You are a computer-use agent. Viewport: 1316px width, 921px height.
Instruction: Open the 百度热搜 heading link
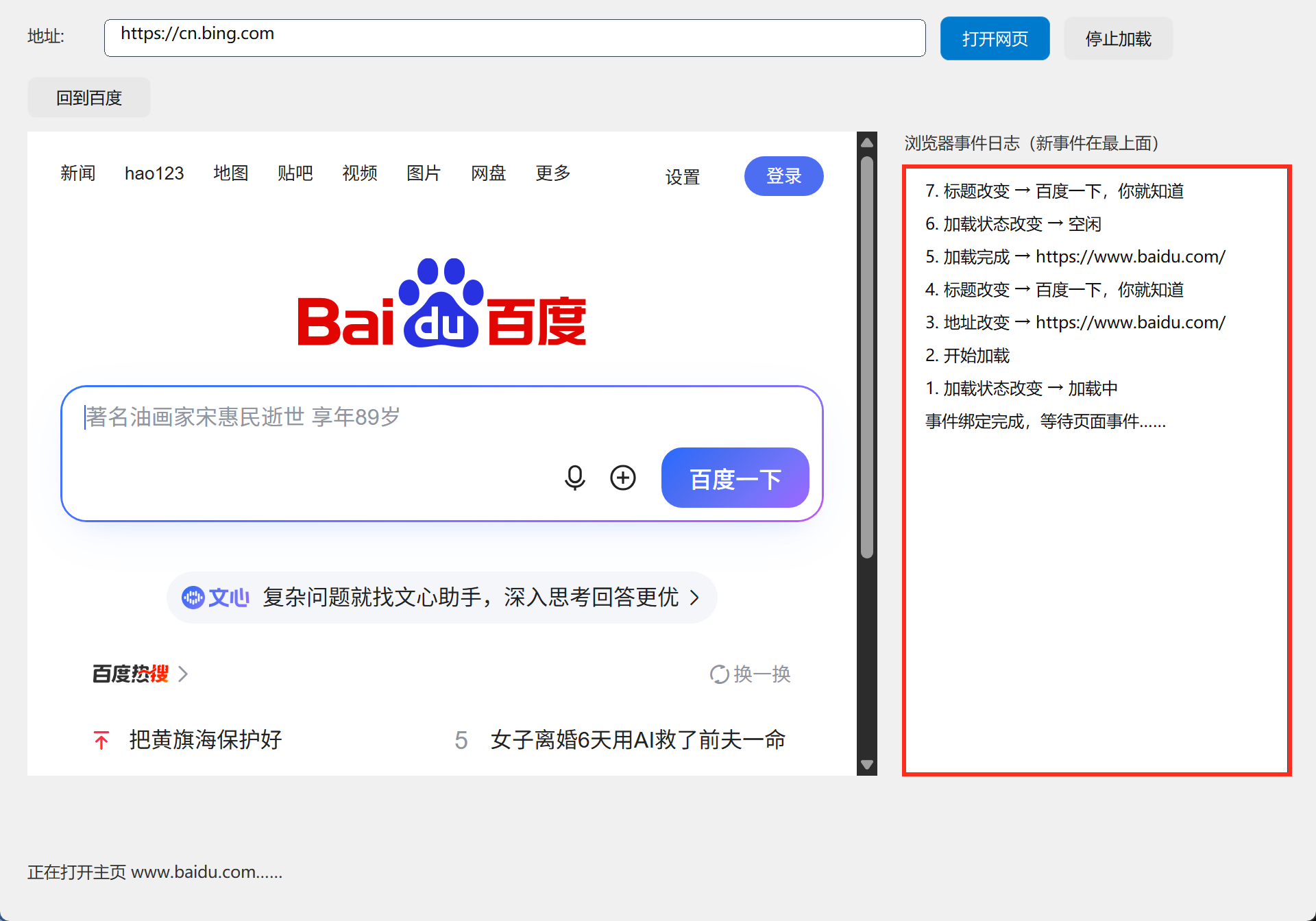coord(130,674)
